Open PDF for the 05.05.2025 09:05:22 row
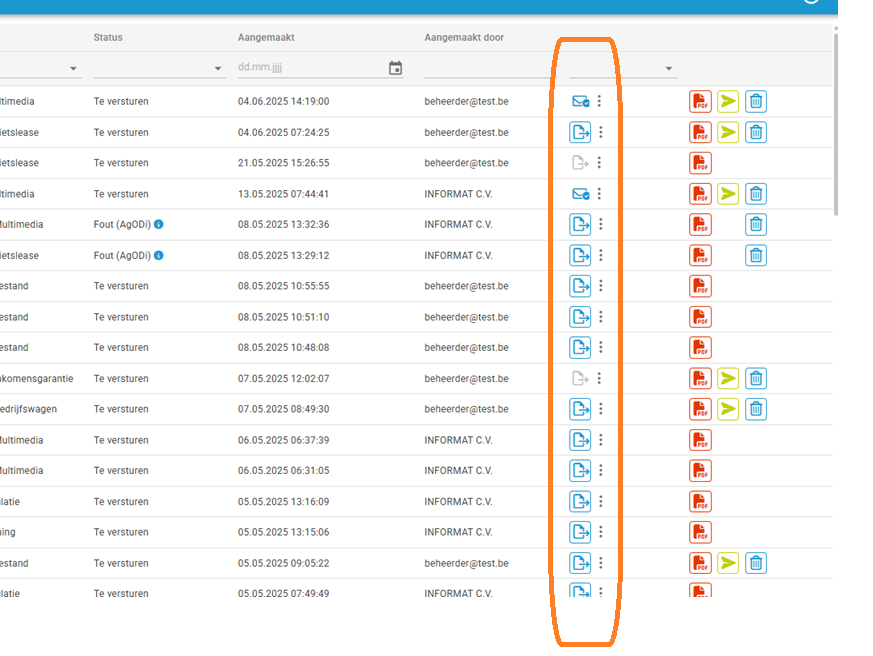The image size is (873, 656). [x=700, y=563]
